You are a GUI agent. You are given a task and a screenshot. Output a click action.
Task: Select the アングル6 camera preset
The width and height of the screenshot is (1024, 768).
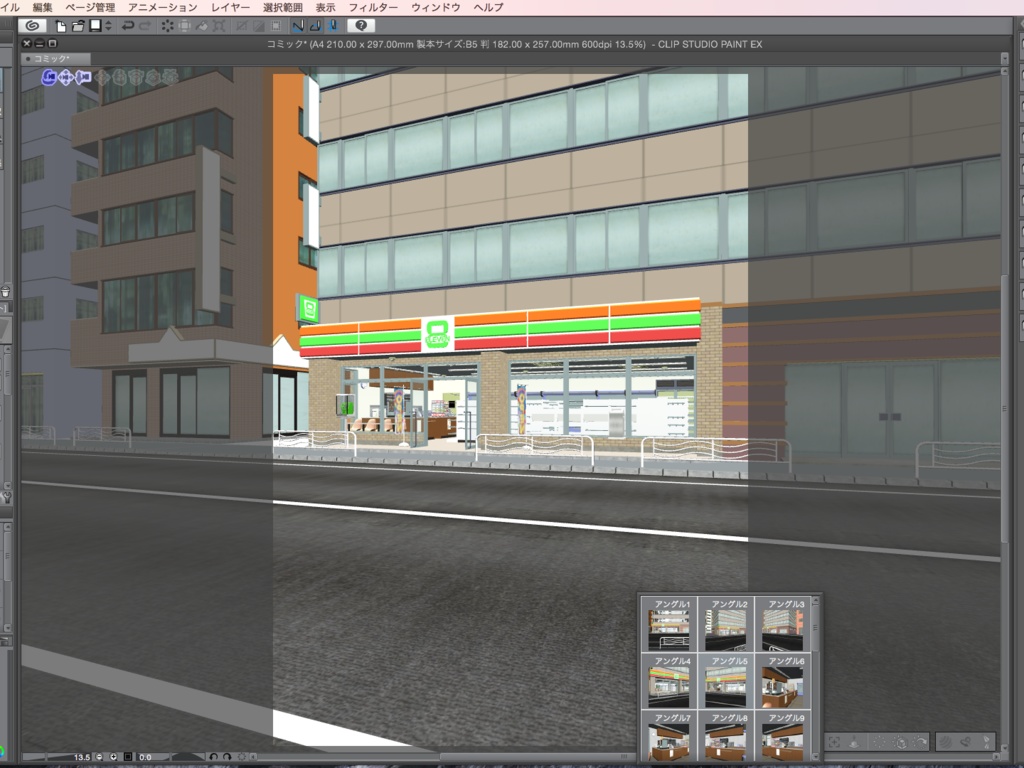point(782,680)
